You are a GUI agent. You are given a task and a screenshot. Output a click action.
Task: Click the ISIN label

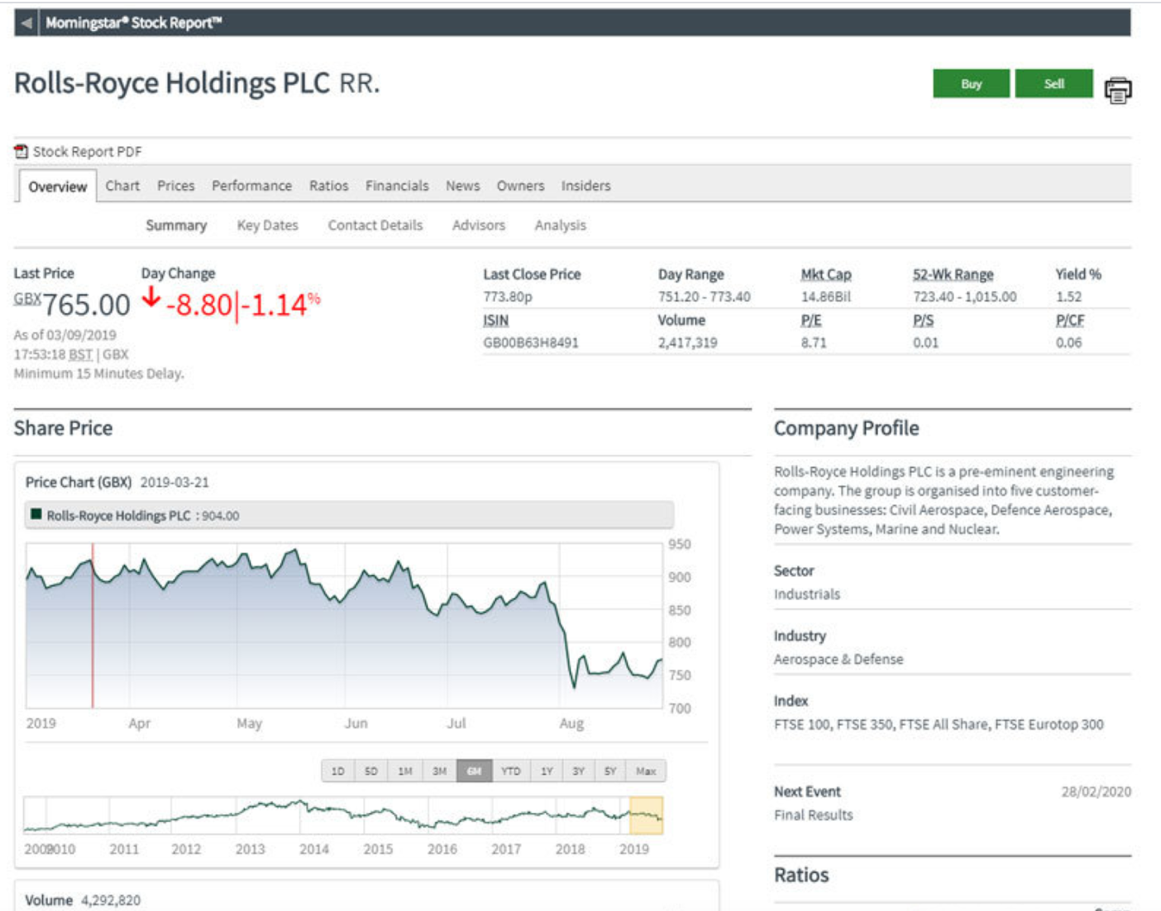(495, 321)
